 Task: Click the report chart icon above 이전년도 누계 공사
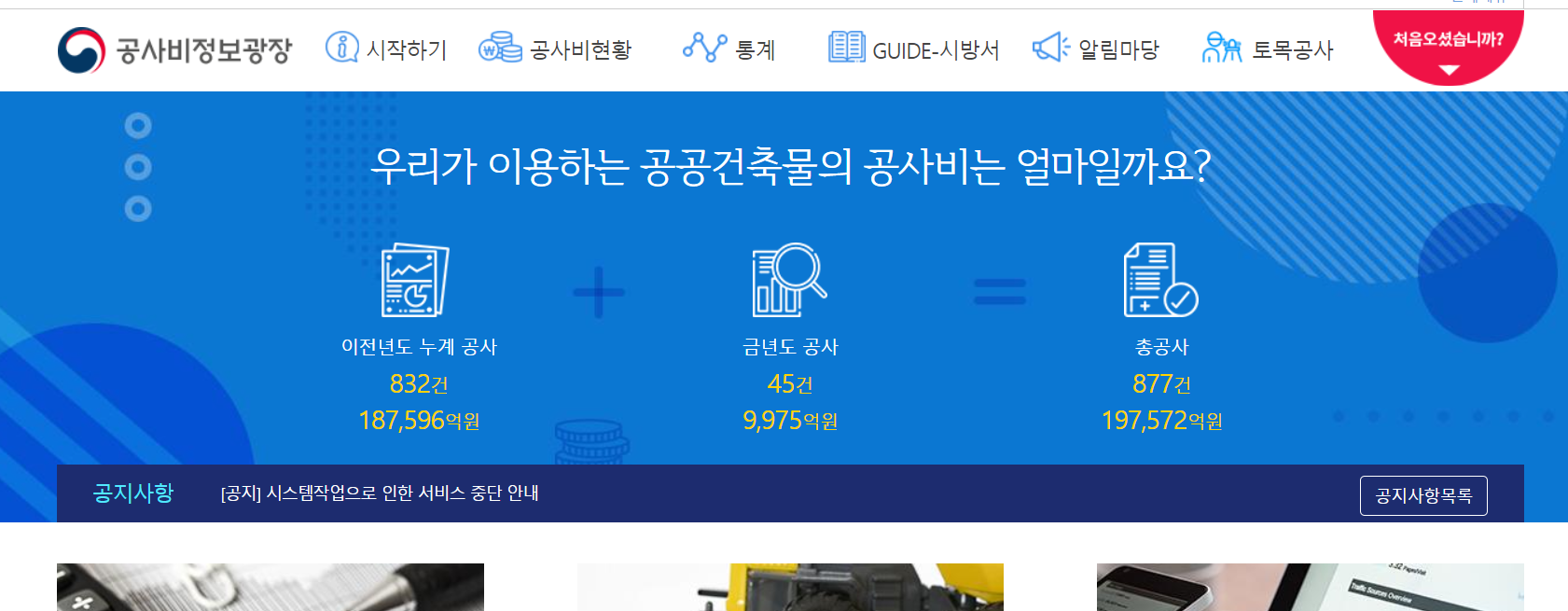(415, 280)
